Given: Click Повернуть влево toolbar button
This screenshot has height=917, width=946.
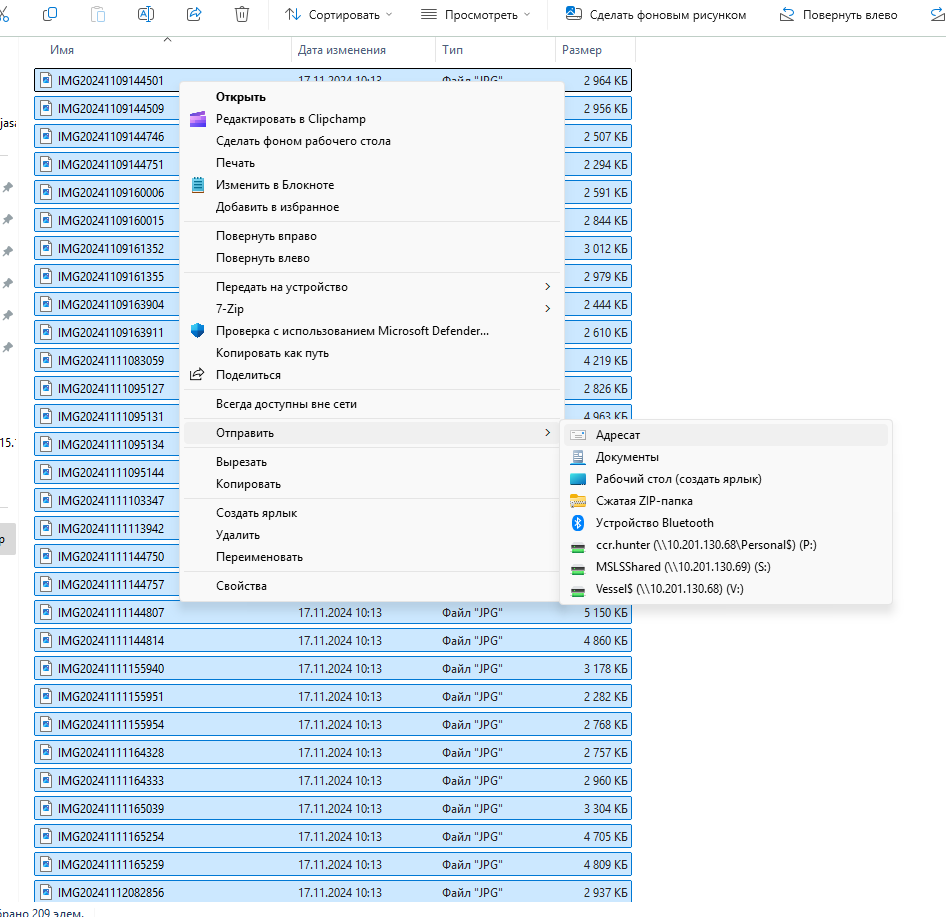Looking at the screenshot, I should 839,14.
